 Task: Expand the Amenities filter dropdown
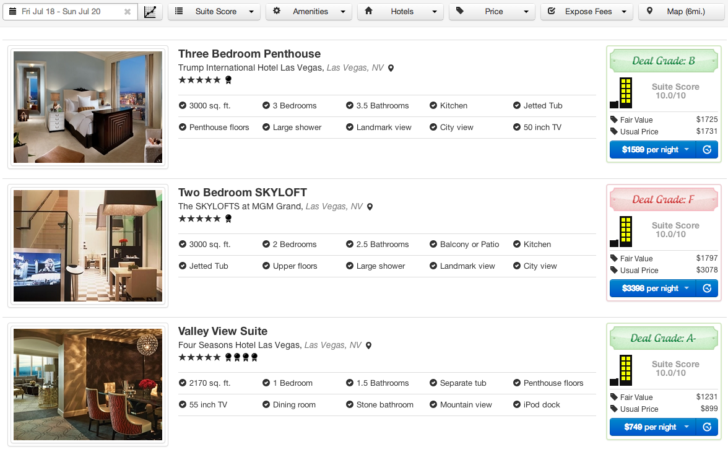tap(309, 12)
